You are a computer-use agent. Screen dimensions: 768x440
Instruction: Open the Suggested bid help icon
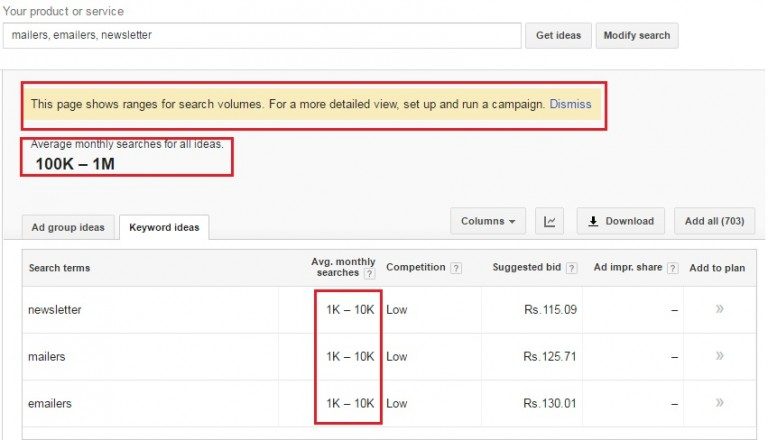[572, 268]
